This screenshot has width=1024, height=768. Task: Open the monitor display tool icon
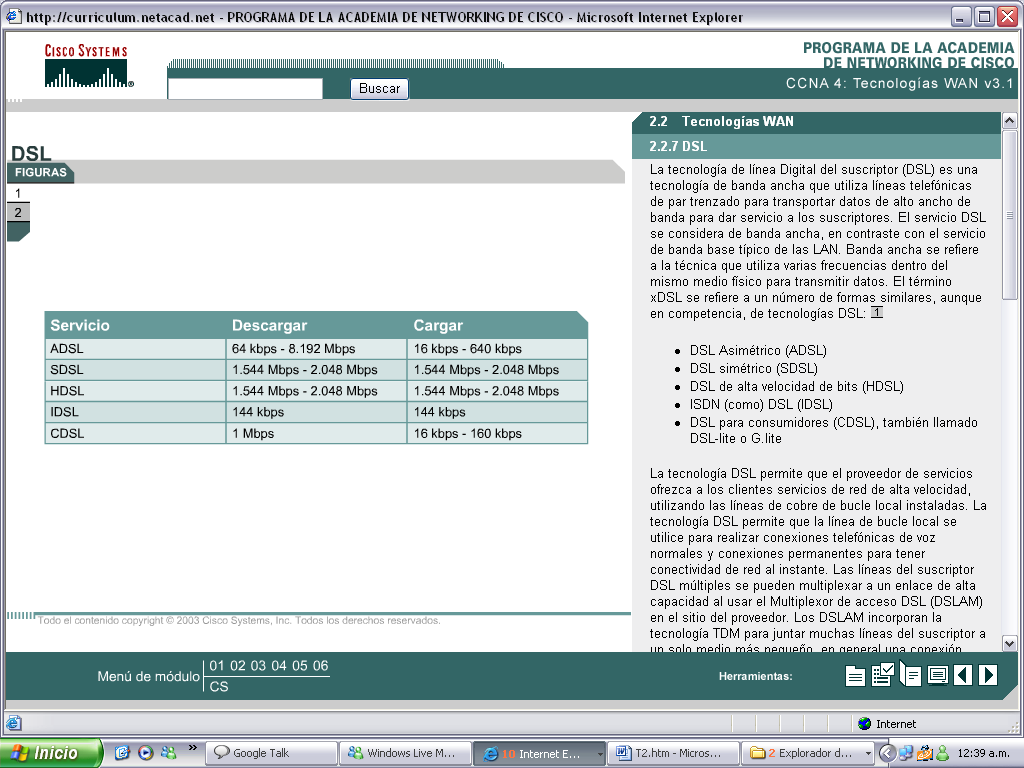tap(938, 675)
